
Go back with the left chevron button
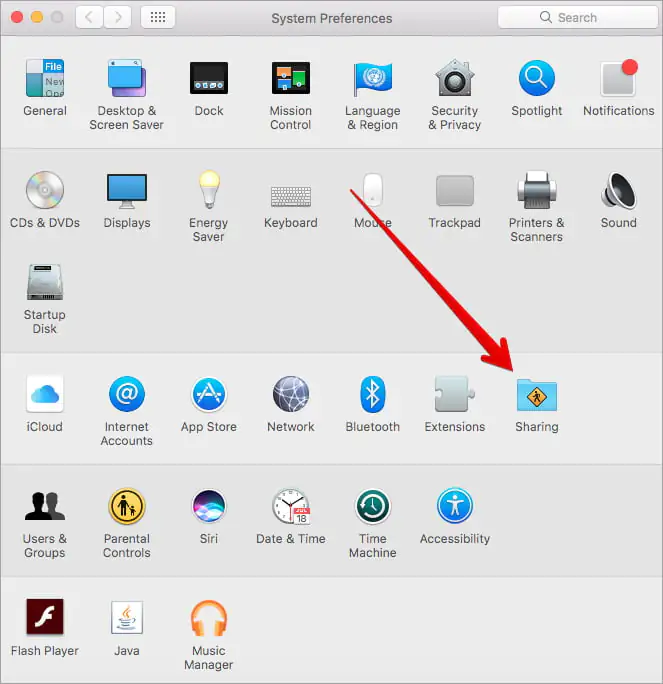pyautogui.click(x=89, y=17)
